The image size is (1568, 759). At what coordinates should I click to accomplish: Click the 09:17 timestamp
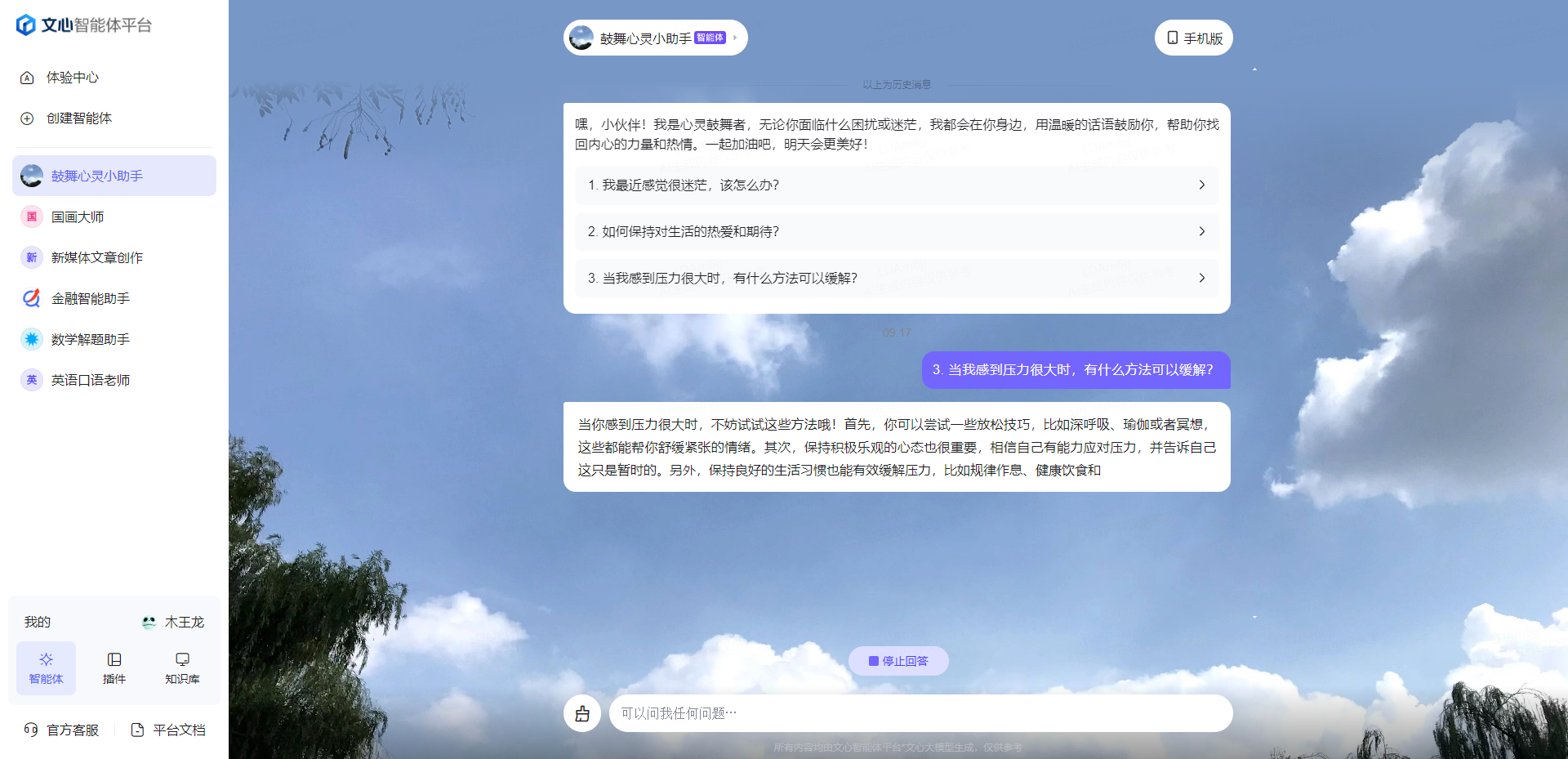click(x=897, y=333)
